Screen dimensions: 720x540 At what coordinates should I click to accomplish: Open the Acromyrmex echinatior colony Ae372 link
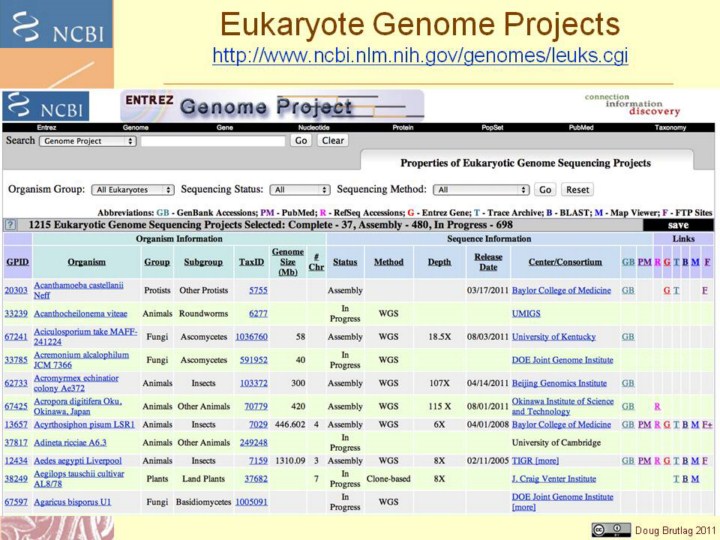[x=76, y=383]
